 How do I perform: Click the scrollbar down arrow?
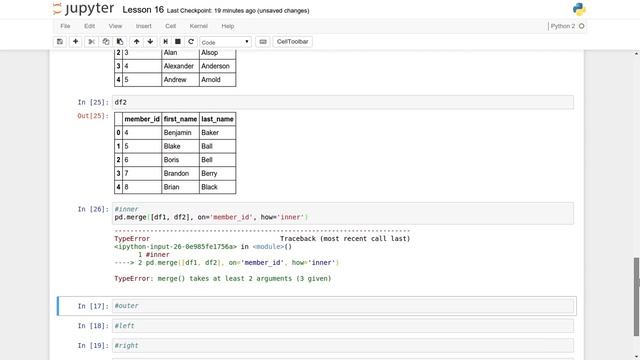click(x=636, y=356)
